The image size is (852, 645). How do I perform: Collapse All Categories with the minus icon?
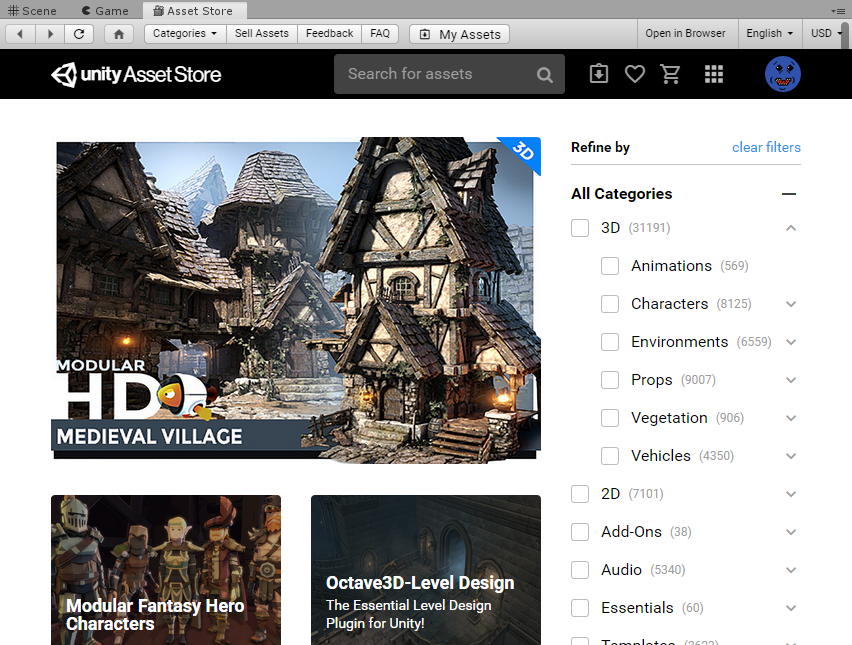(x=789, y=194)
